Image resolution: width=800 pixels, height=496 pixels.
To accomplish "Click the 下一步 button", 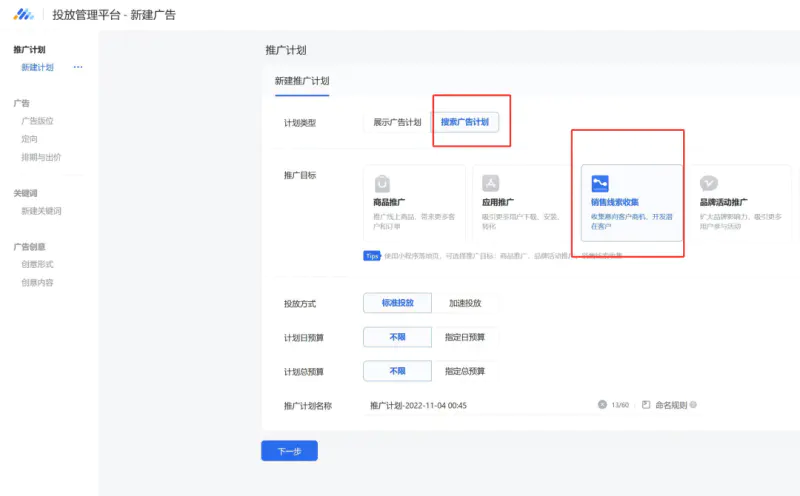I will pyautogui.click(x=289, y=451).
